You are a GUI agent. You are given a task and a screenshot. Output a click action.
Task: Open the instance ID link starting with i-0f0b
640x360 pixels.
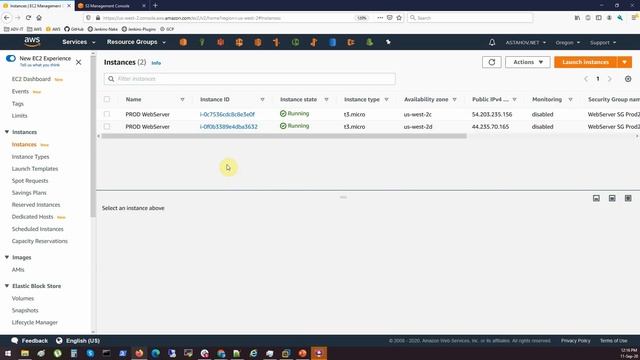pos(229,127)
